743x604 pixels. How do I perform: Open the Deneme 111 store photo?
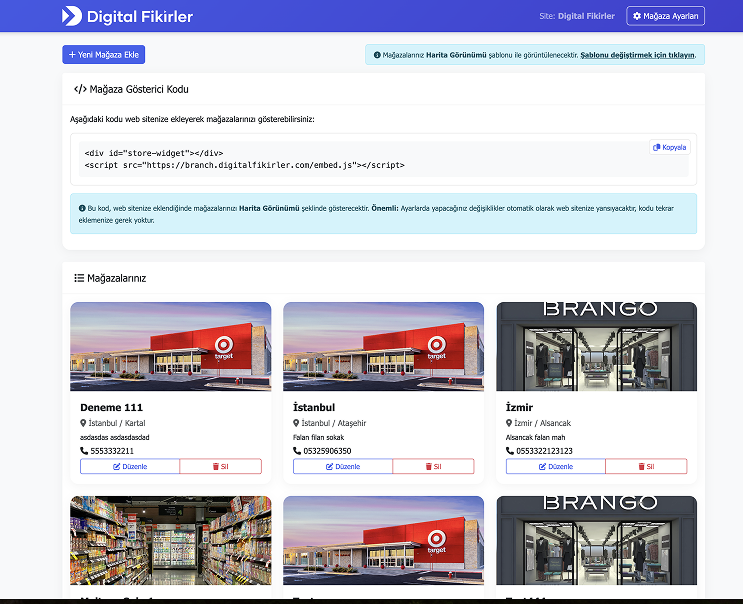tap(171, 346)
